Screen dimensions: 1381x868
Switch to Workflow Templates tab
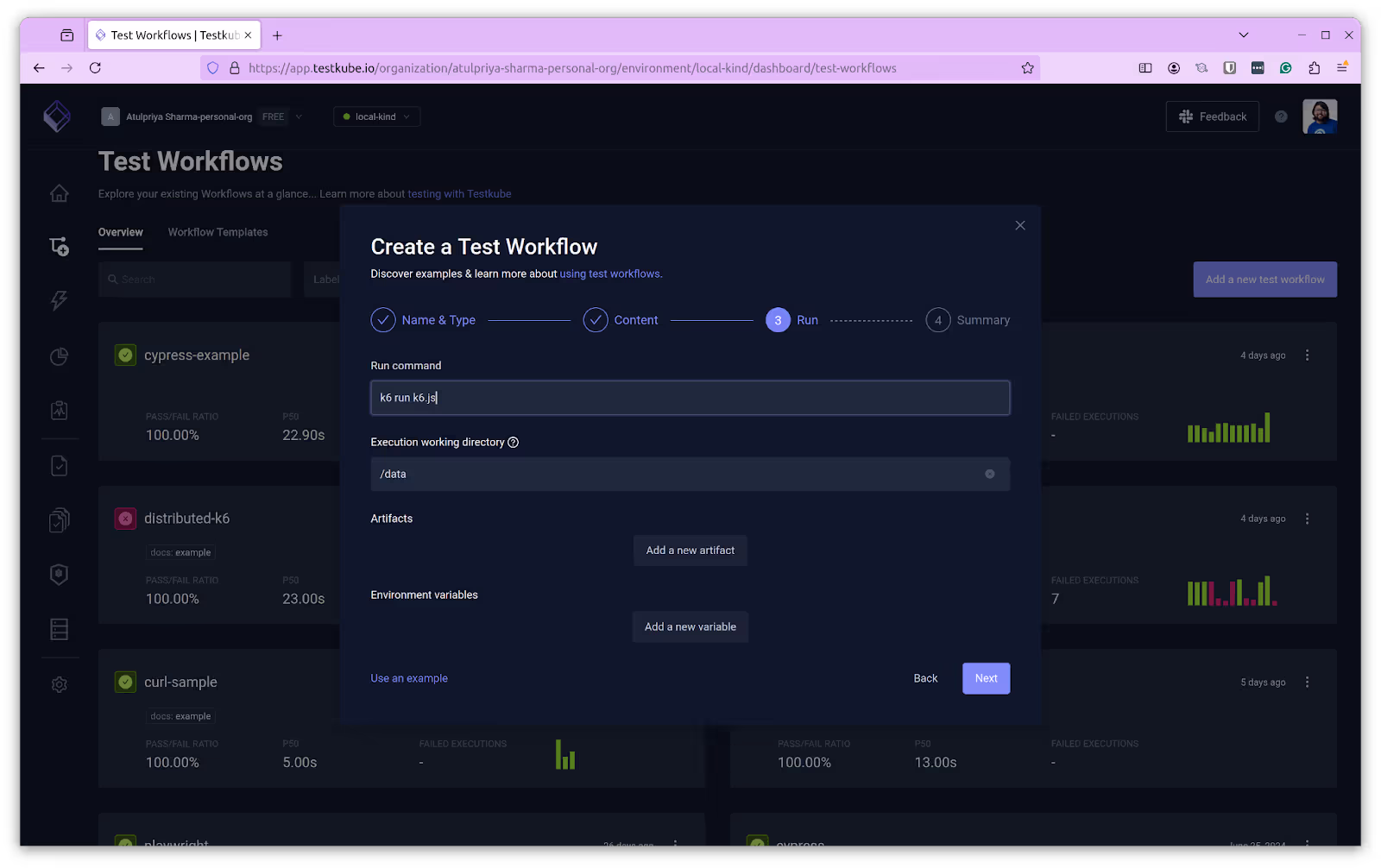tap(218, 232)
